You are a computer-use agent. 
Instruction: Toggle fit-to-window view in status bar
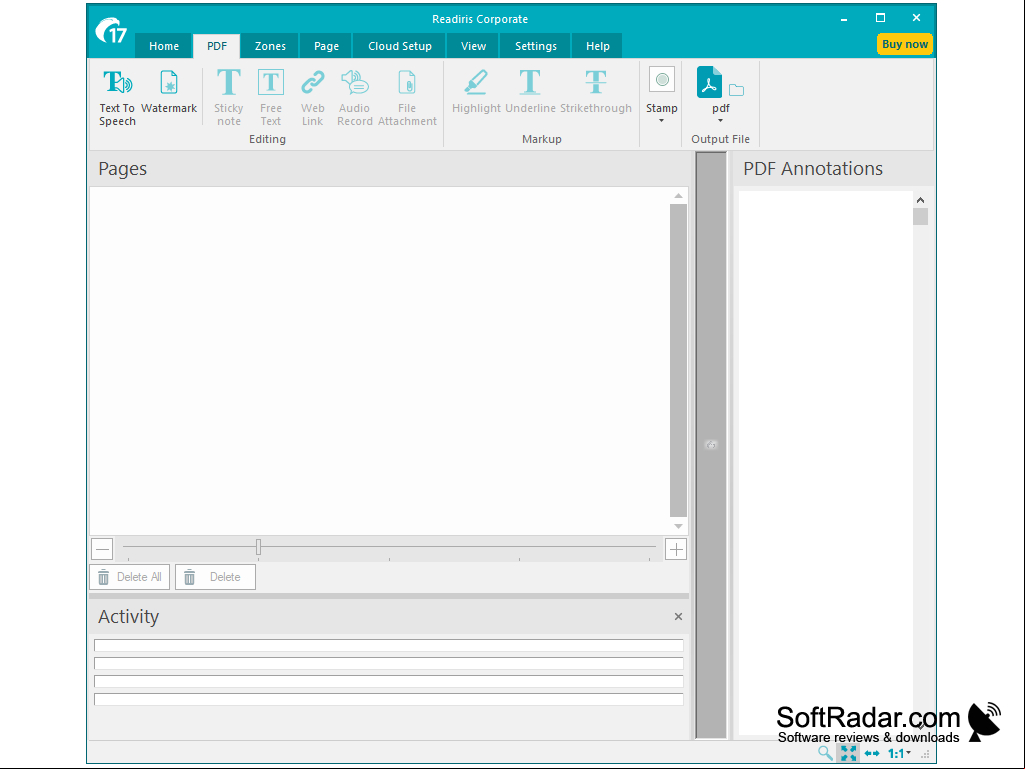point(849,753)
